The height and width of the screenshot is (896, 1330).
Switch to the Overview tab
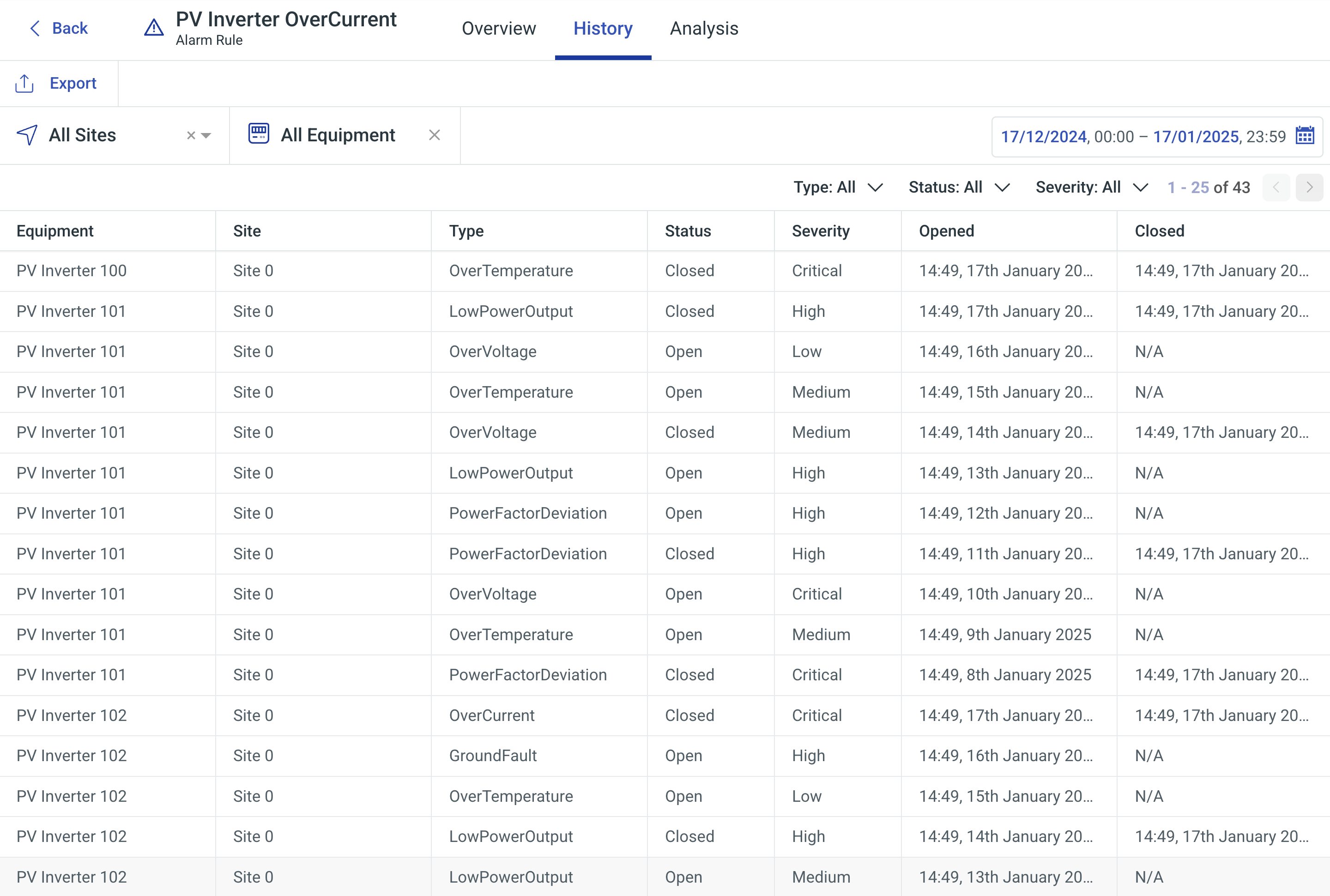click(x=499, y=29)
